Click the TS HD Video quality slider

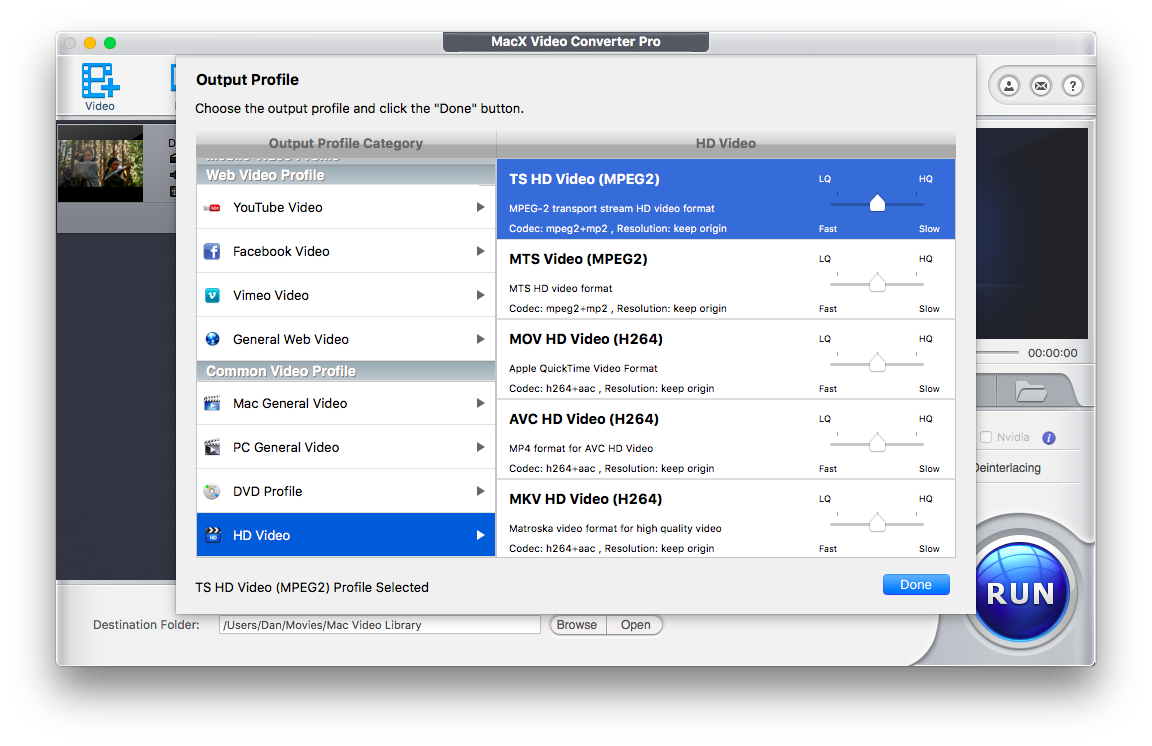[x=876, y=204]
